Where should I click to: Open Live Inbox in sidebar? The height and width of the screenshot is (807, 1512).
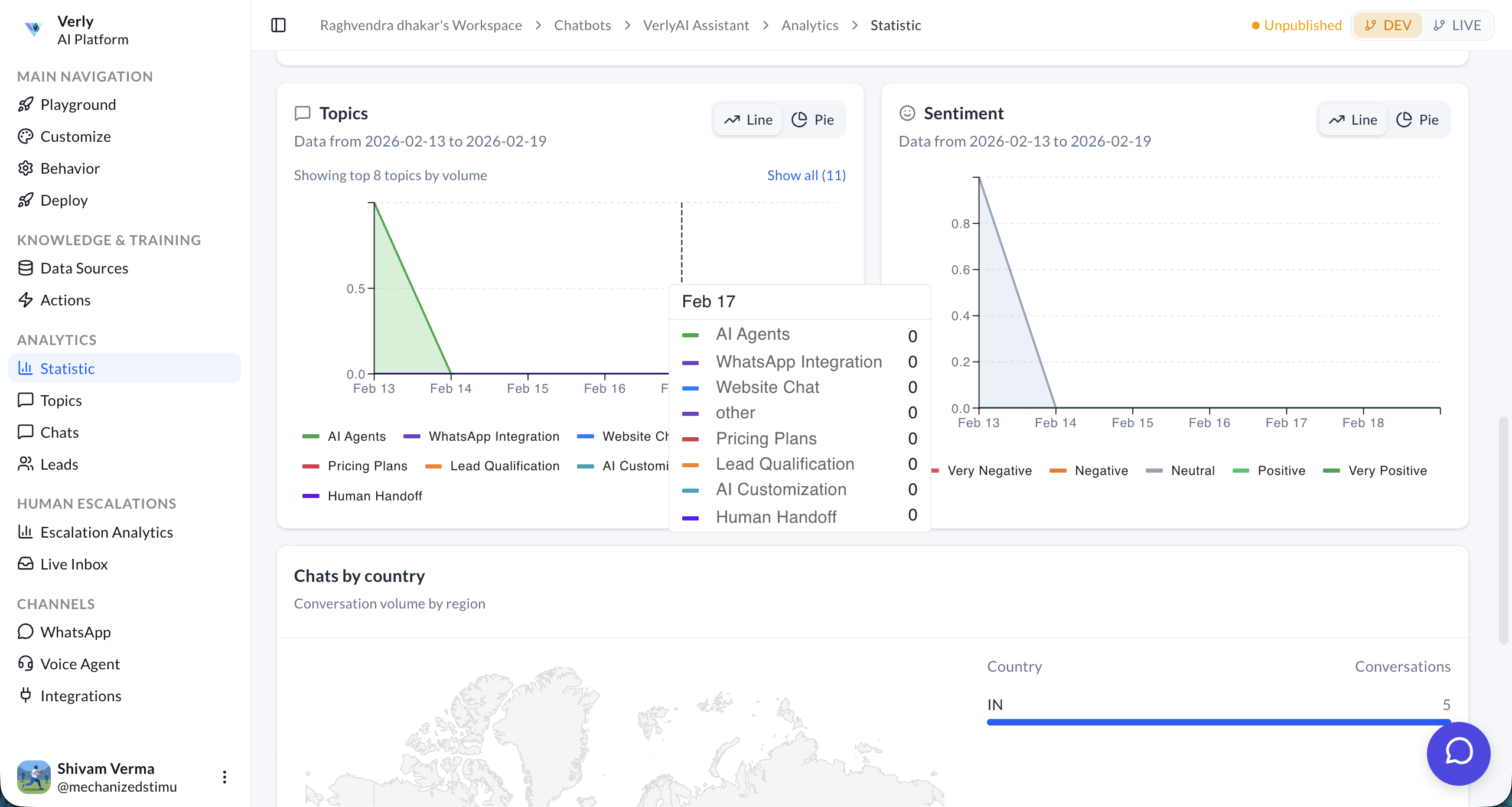click(x=74, y=564)
